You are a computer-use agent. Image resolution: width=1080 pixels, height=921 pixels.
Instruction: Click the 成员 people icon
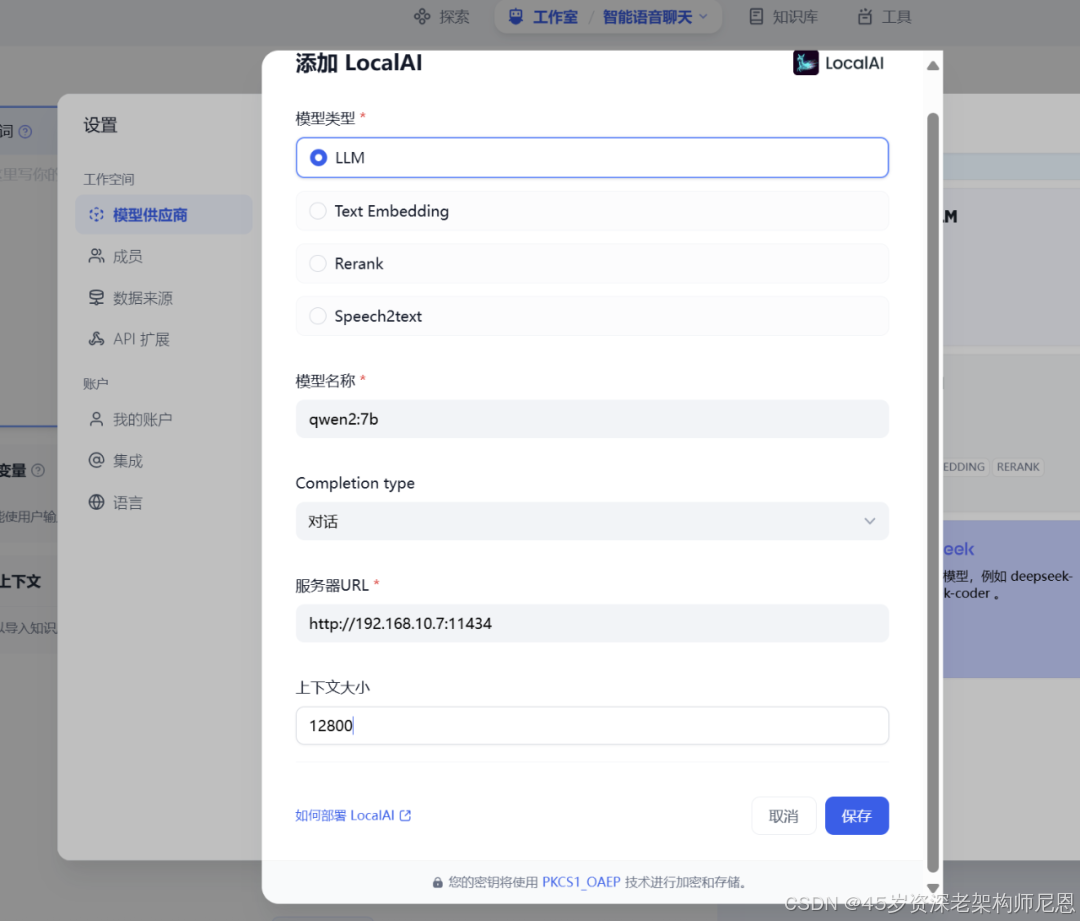point(96,256)
